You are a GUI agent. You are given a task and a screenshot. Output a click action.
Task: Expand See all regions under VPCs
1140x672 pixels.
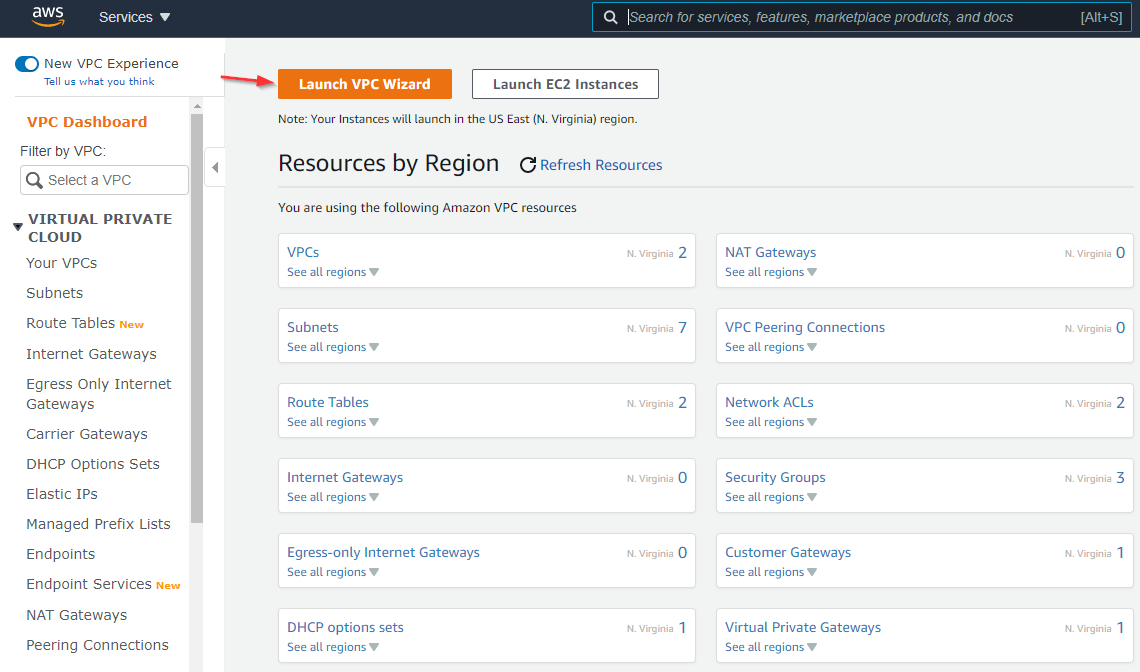(x=333, y=272)
